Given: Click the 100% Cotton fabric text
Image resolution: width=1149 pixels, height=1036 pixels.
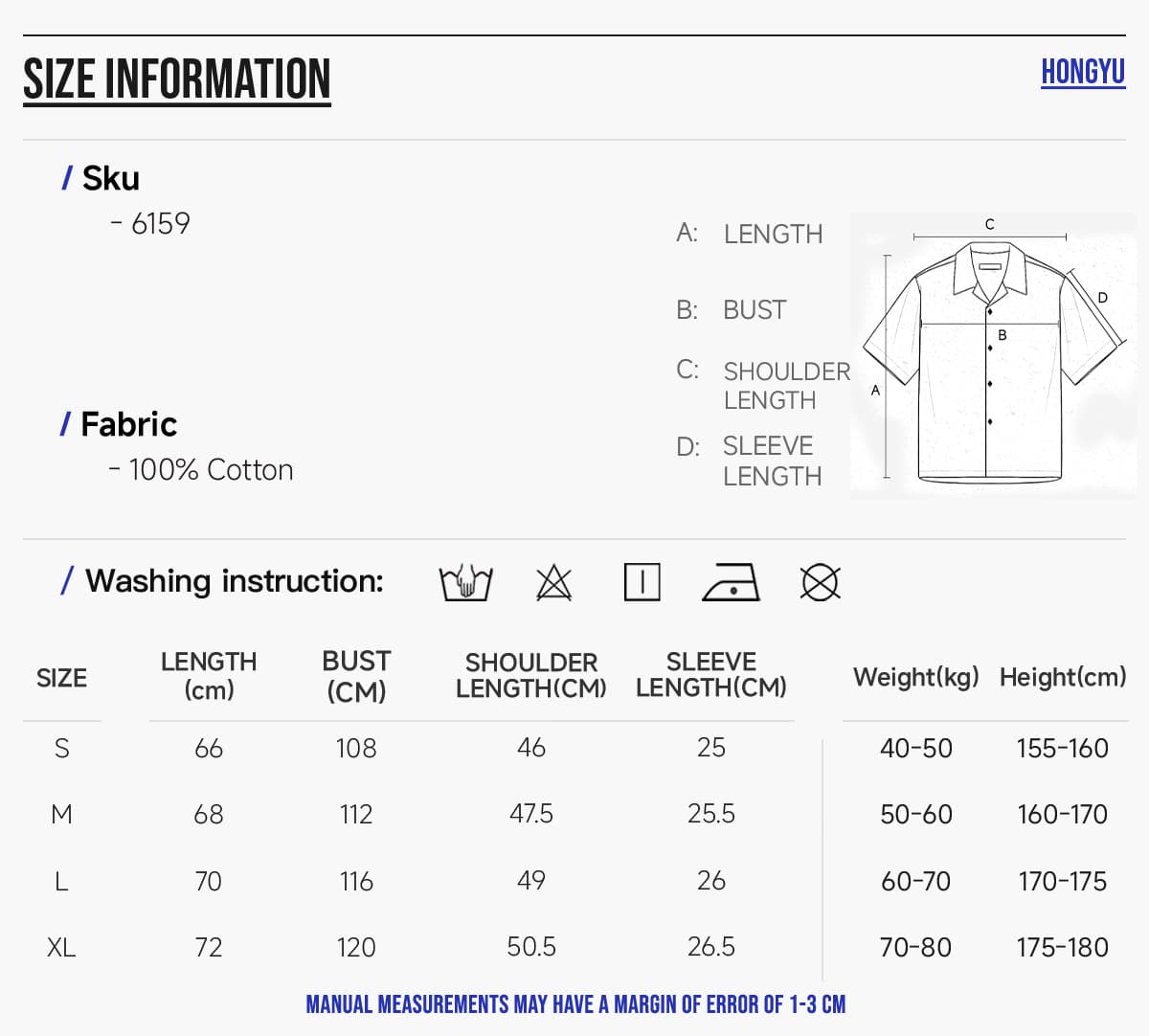Looking at the screenshot, I should [201, 470].
